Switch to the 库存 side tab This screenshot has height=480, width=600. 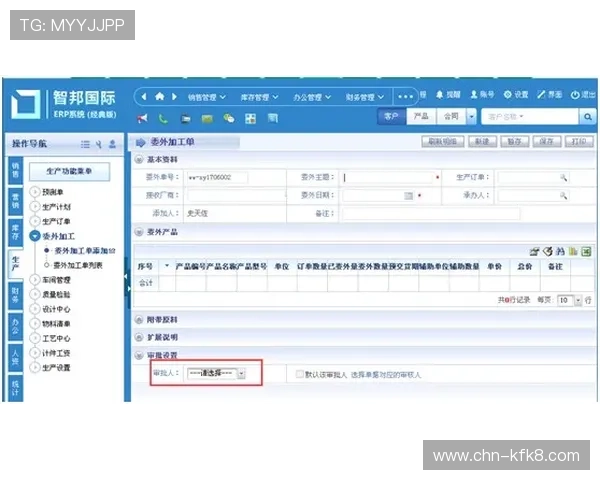15,233
